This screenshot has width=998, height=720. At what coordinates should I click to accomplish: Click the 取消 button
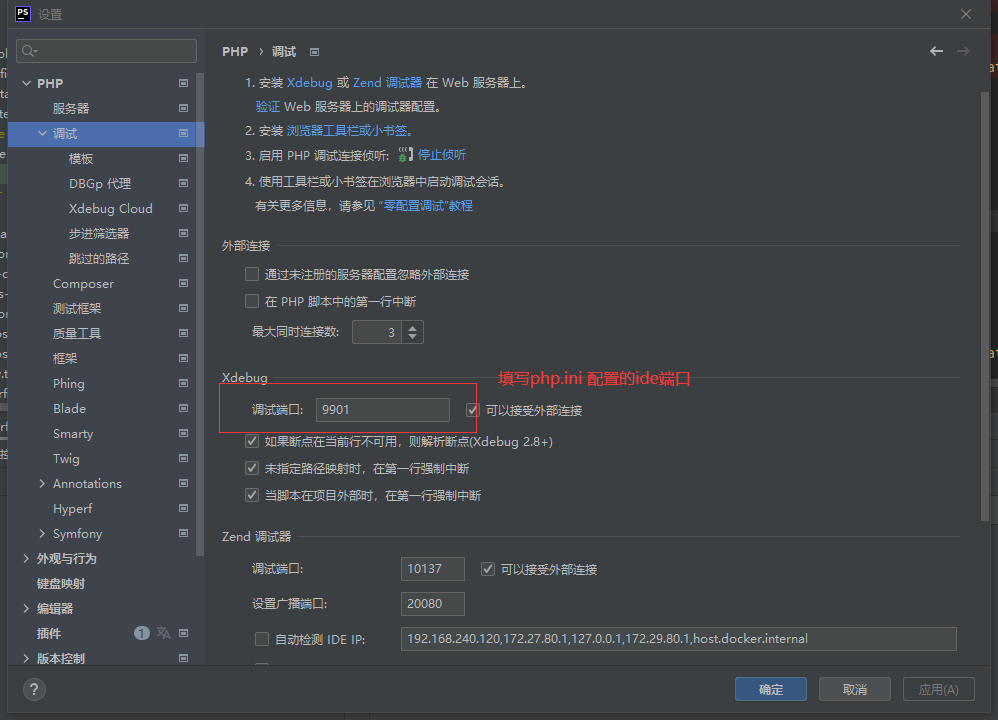pyautogui.click(x=854, y=689)
